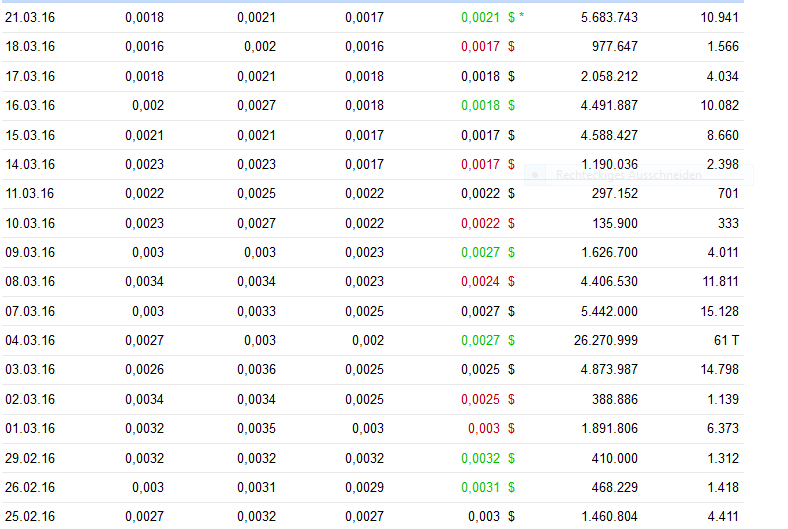Select green closing price 0,0032 $
Viewport: 788px width, 529px height.
click(x=488, y=458)
